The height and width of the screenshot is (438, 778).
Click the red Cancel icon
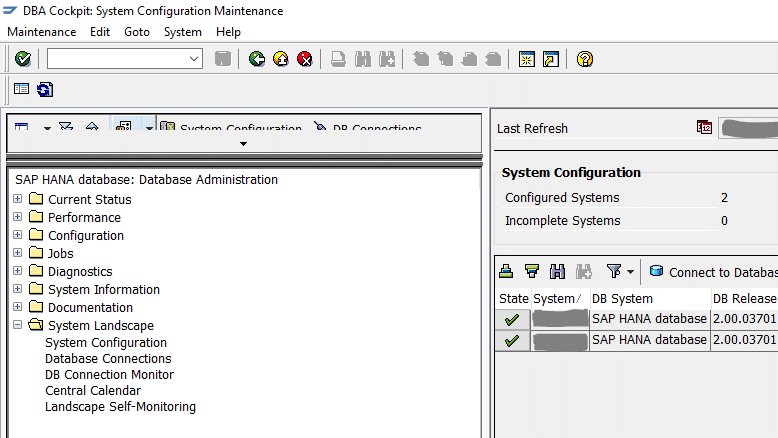[x=304, y=59]
